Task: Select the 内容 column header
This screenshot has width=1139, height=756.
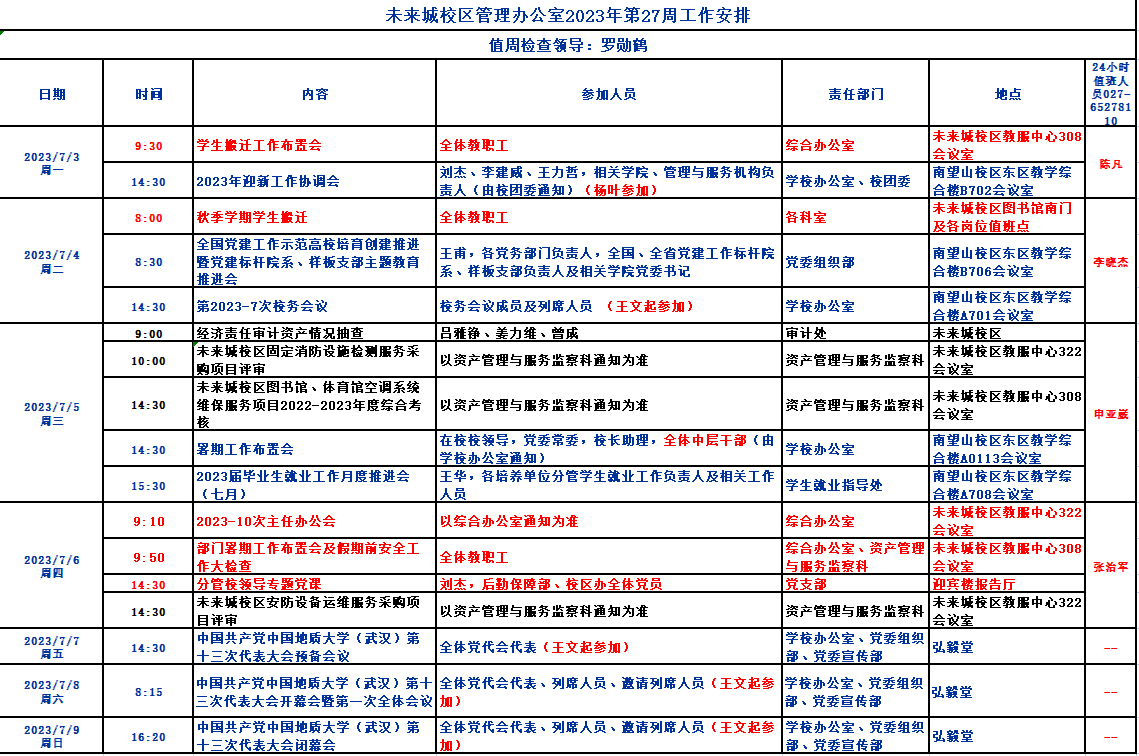Action: (315, 94)
